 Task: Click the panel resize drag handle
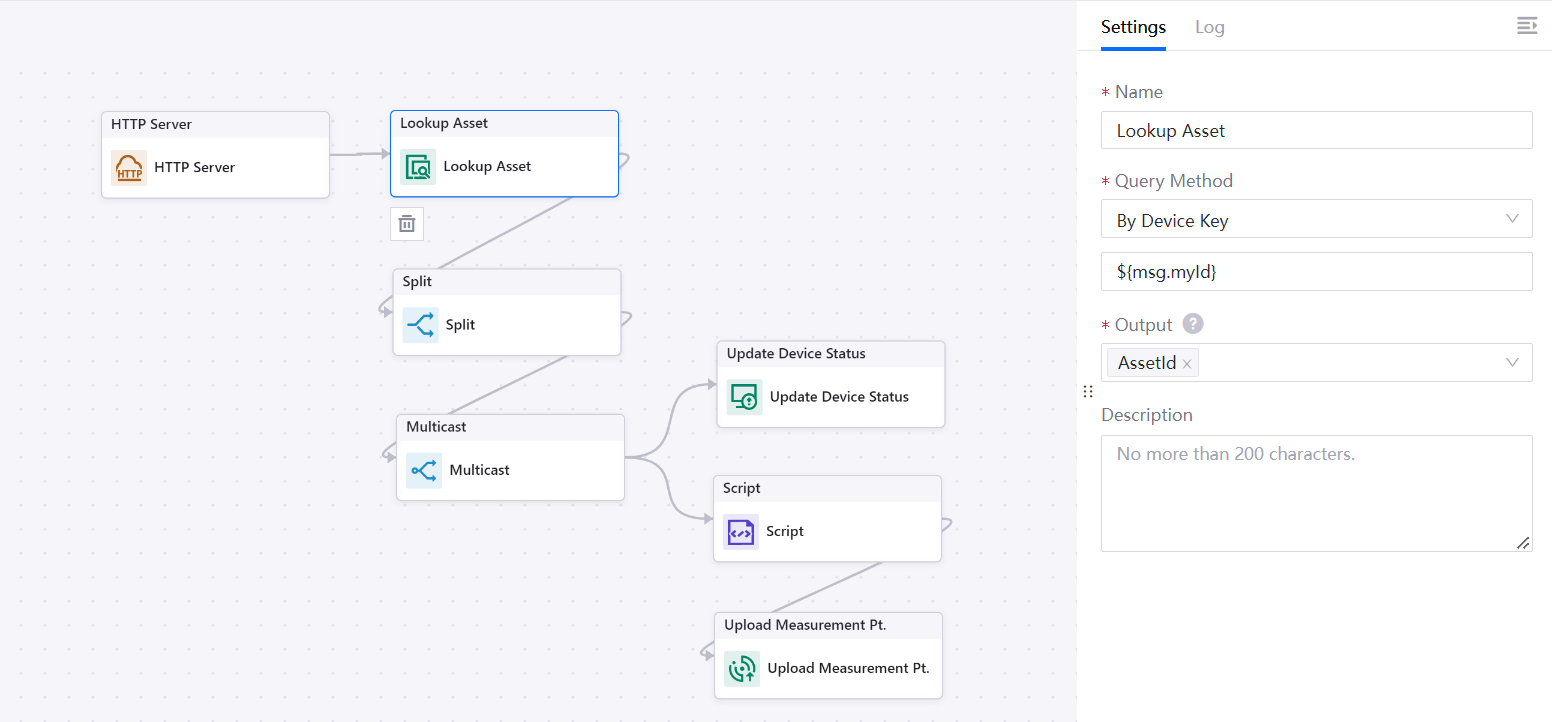(1088, 392)
